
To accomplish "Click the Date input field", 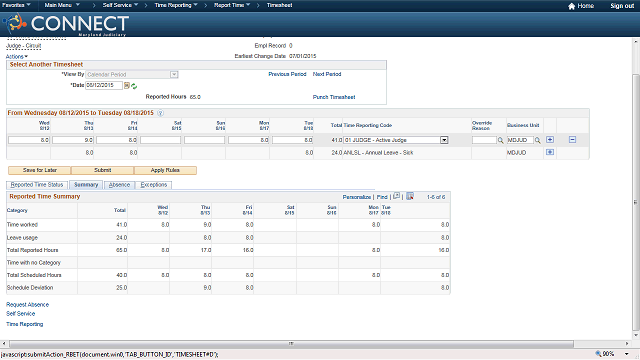I will tap(104, 85).
